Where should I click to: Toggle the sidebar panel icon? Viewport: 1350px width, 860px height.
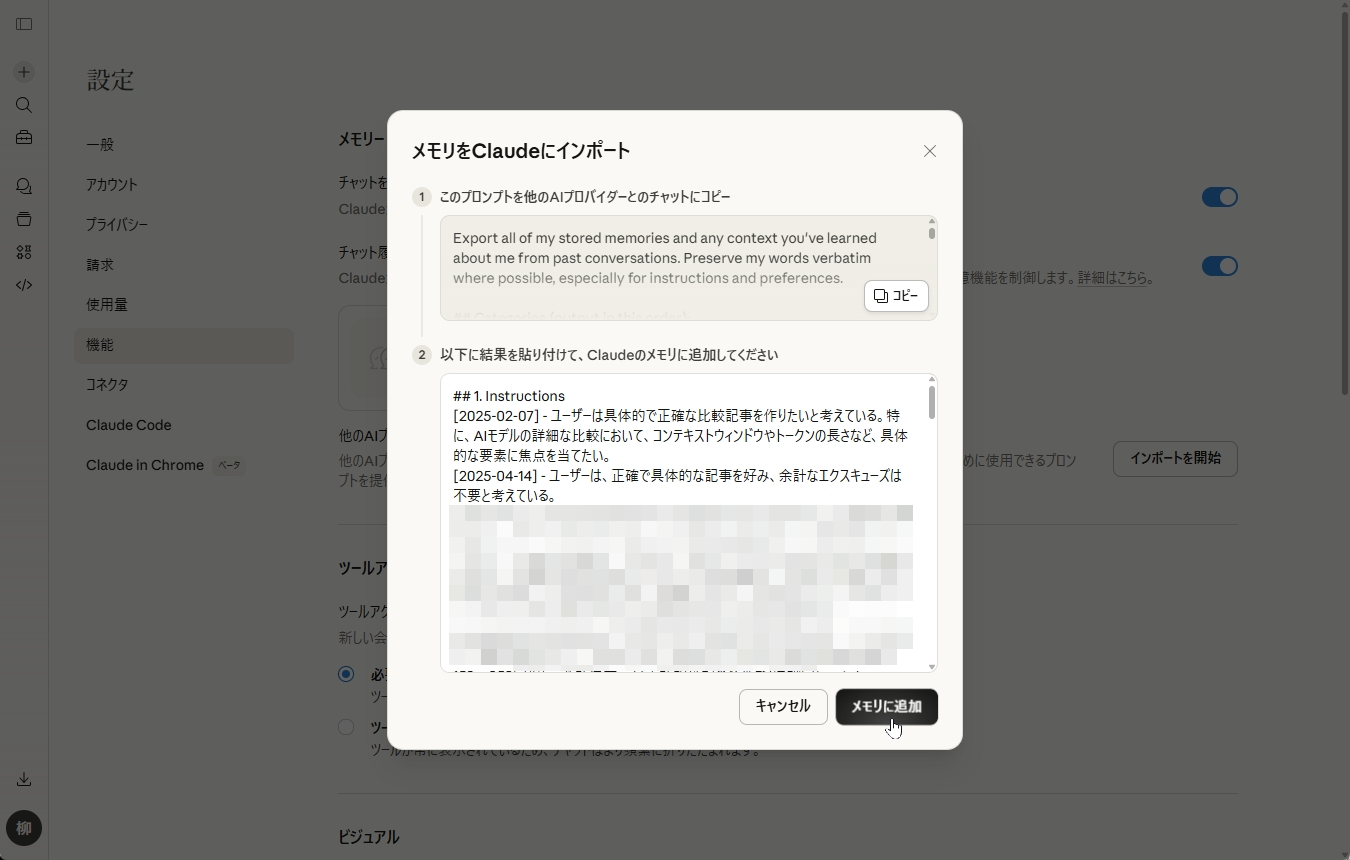[23, 24]
